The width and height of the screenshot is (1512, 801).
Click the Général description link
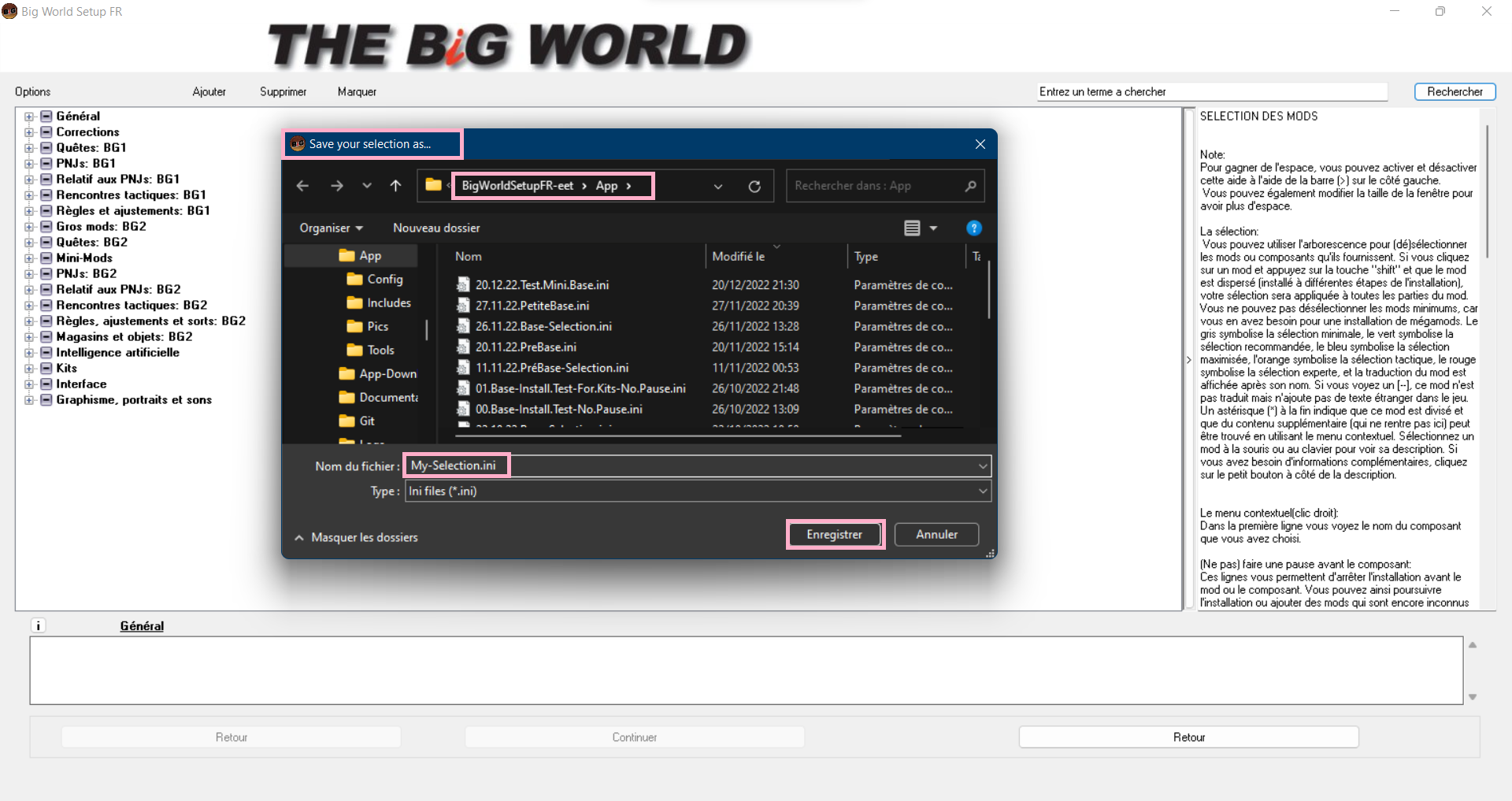[x=142, y=626]
